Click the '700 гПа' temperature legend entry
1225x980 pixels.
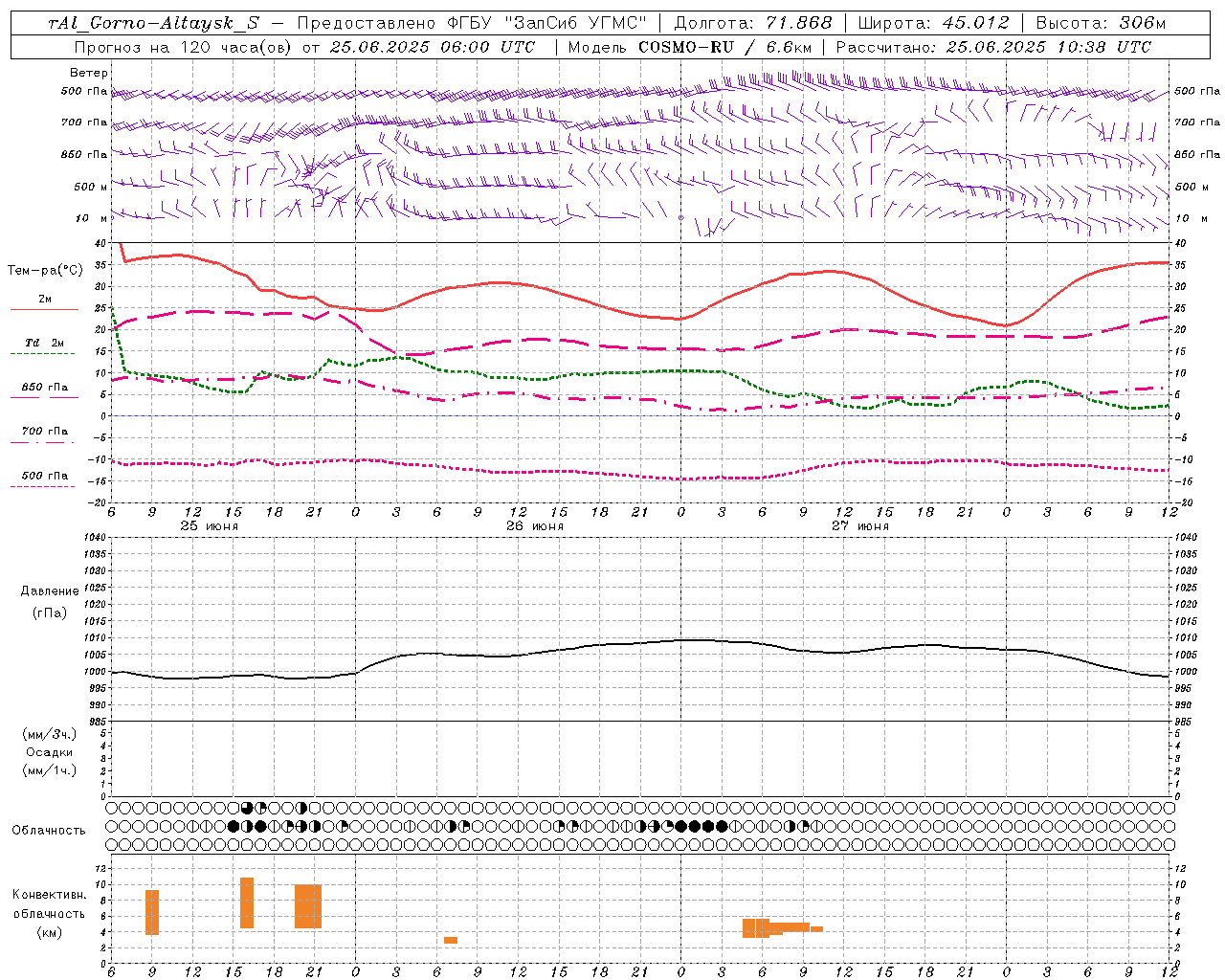(45, 431)
